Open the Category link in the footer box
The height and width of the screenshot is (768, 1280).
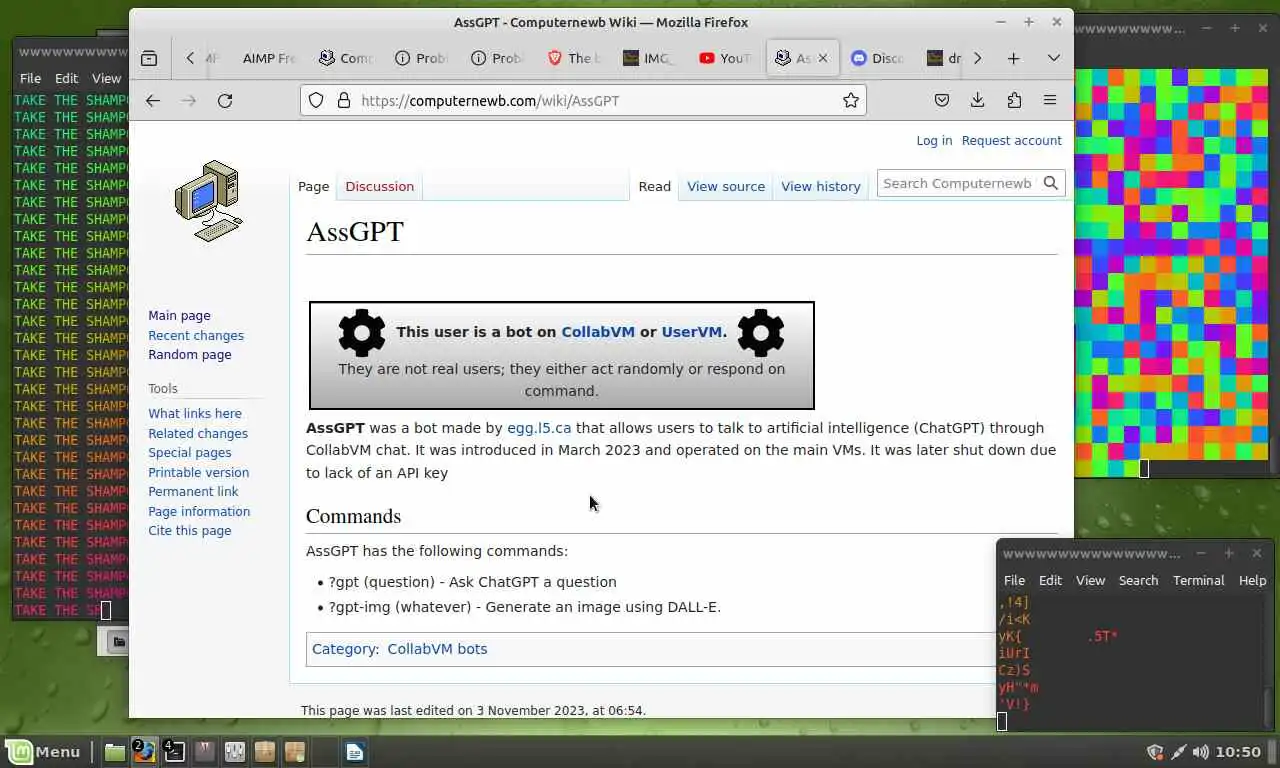pos(344,648)
